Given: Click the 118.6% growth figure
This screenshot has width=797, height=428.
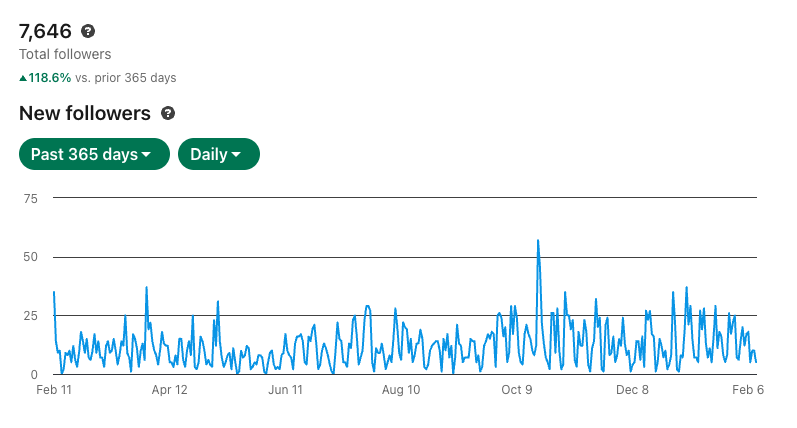Looking at the screenshot, I should point(50,78).
